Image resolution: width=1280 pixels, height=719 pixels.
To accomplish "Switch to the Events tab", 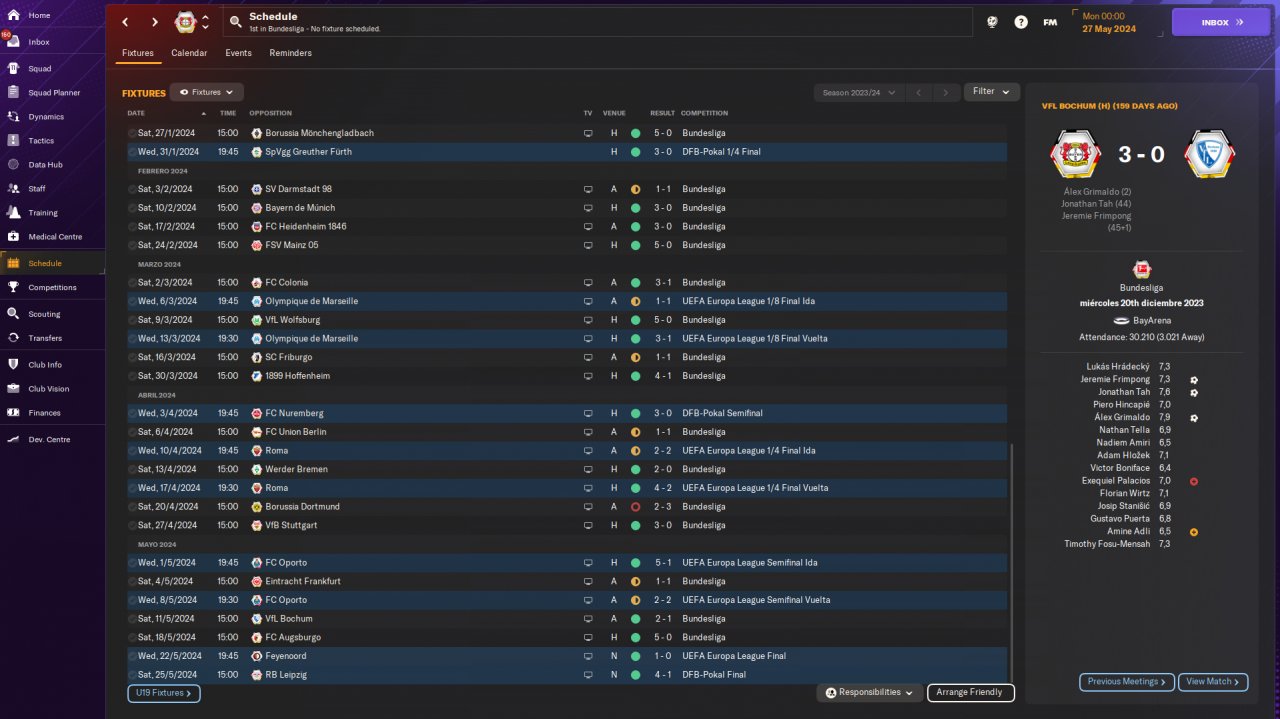I will pos(238,53).
